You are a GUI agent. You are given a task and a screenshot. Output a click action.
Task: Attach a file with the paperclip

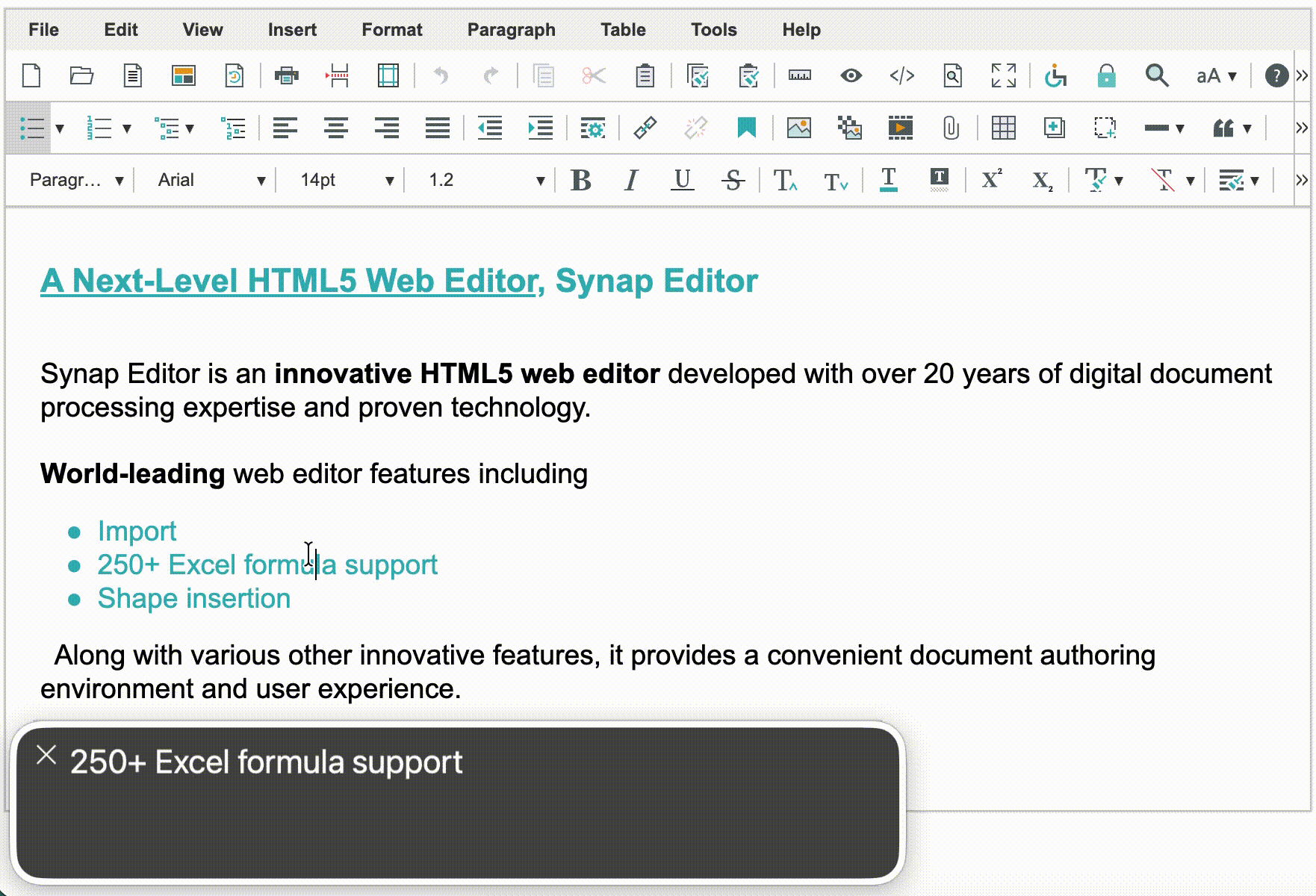(951, 128)
